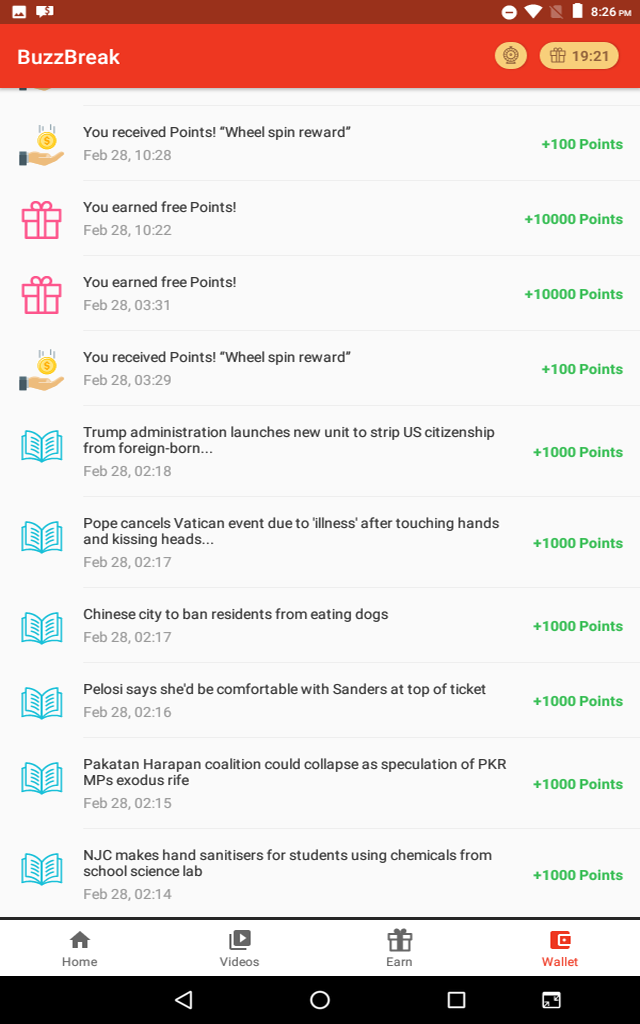Go to the Earn tab

[x=400, y=948]
